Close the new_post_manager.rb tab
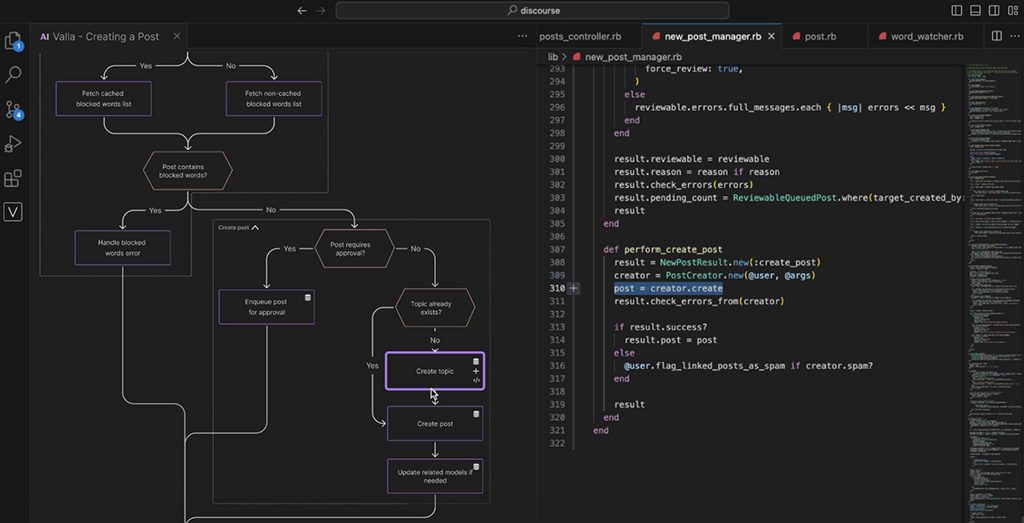This screenshot has width=1024, height=523. [x=771, y=37]
